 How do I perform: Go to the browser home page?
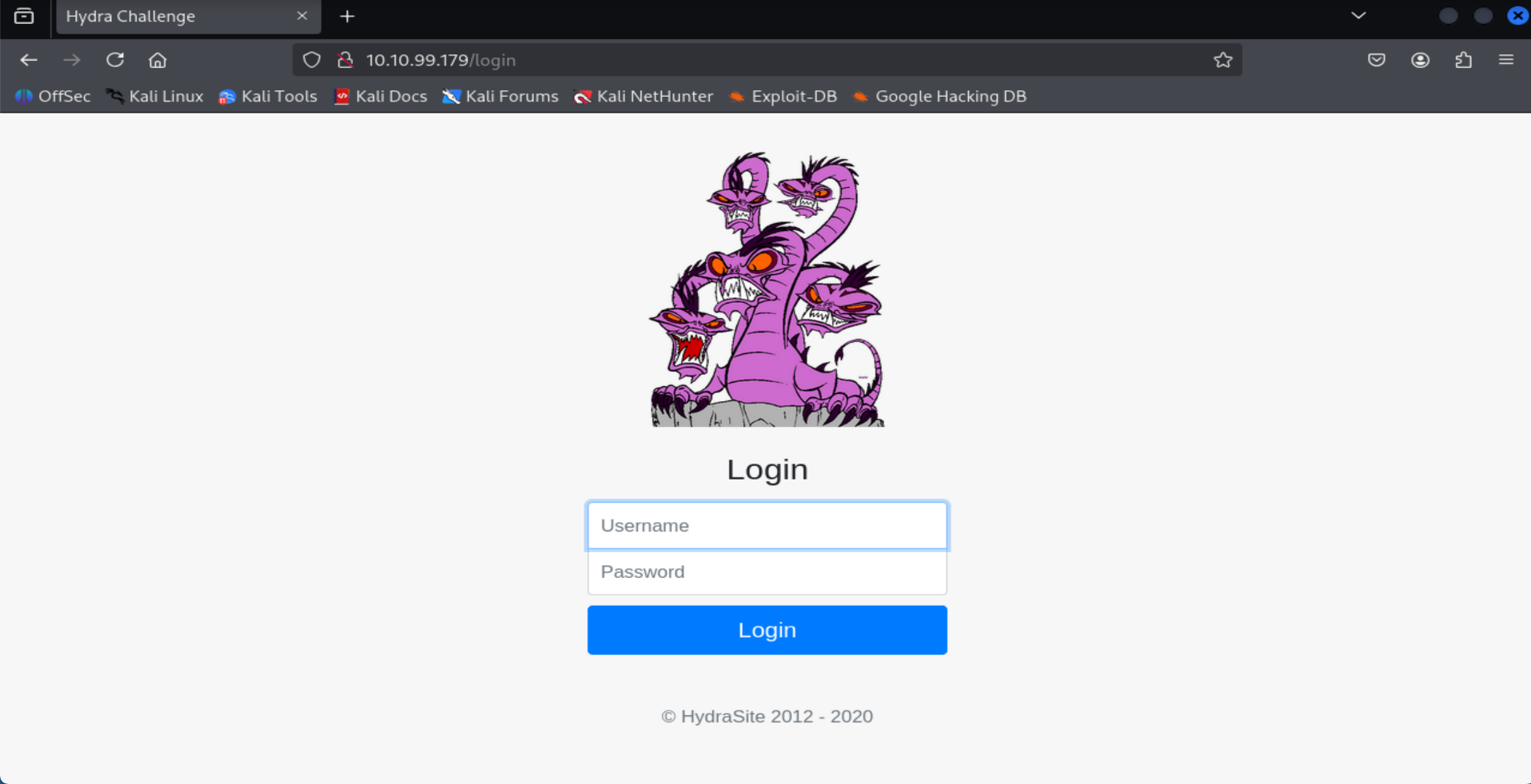tap(157, 60)
